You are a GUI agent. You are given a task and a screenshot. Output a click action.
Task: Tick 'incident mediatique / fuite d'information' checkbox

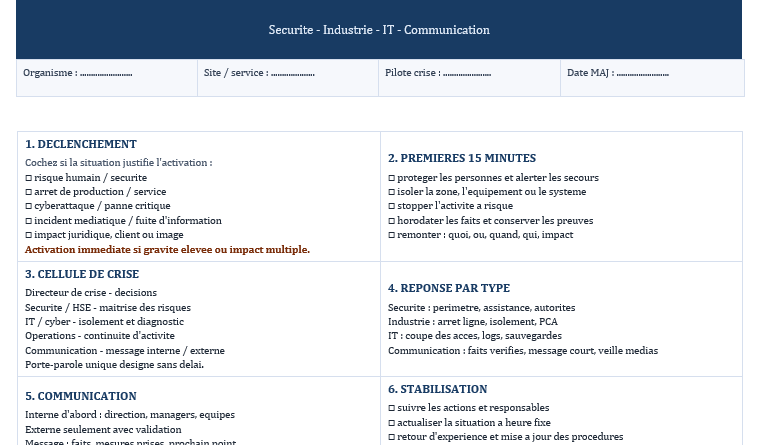pyautogui.click(x=29, y=221)
